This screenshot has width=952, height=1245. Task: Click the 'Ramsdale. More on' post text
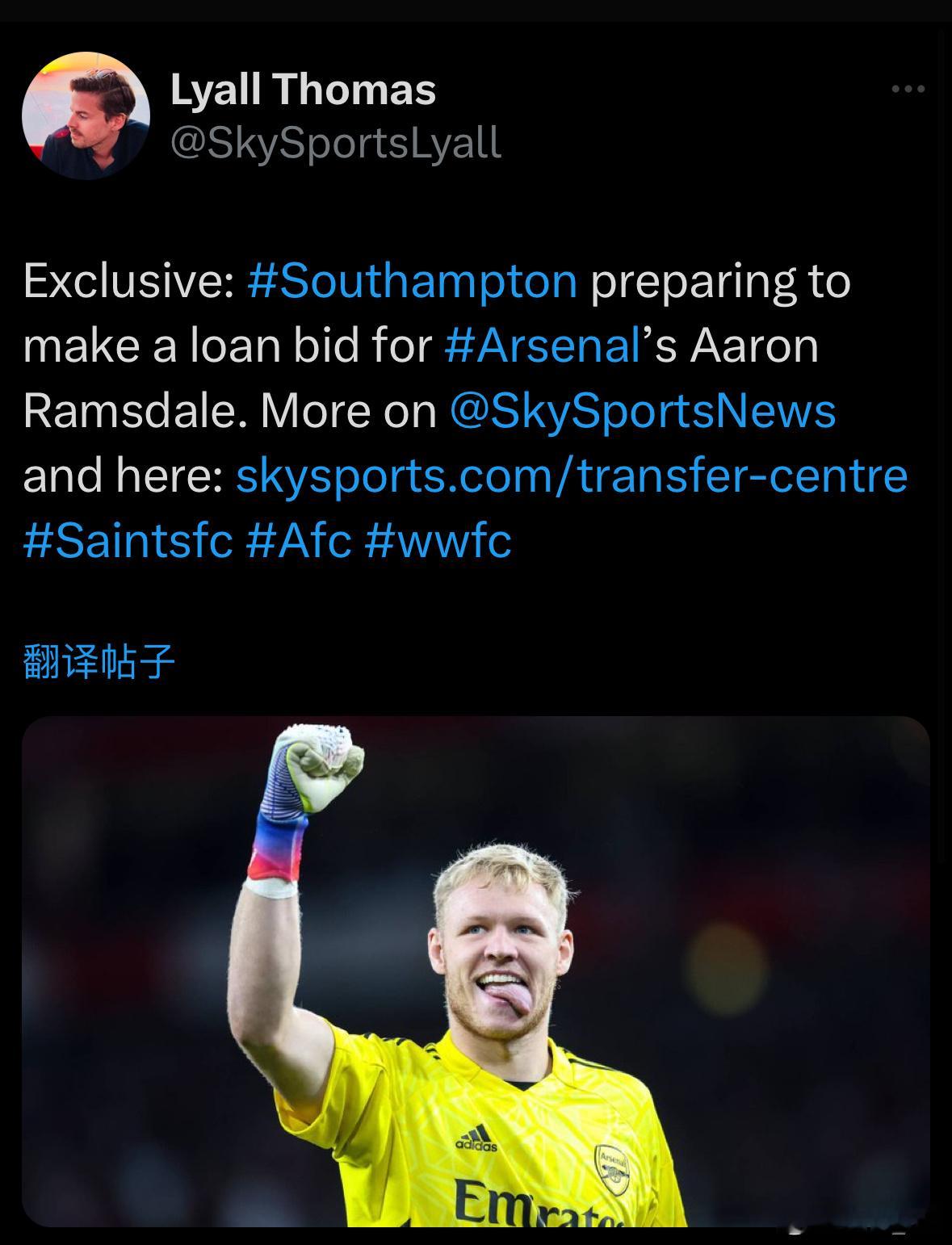[x=229, y=410]
